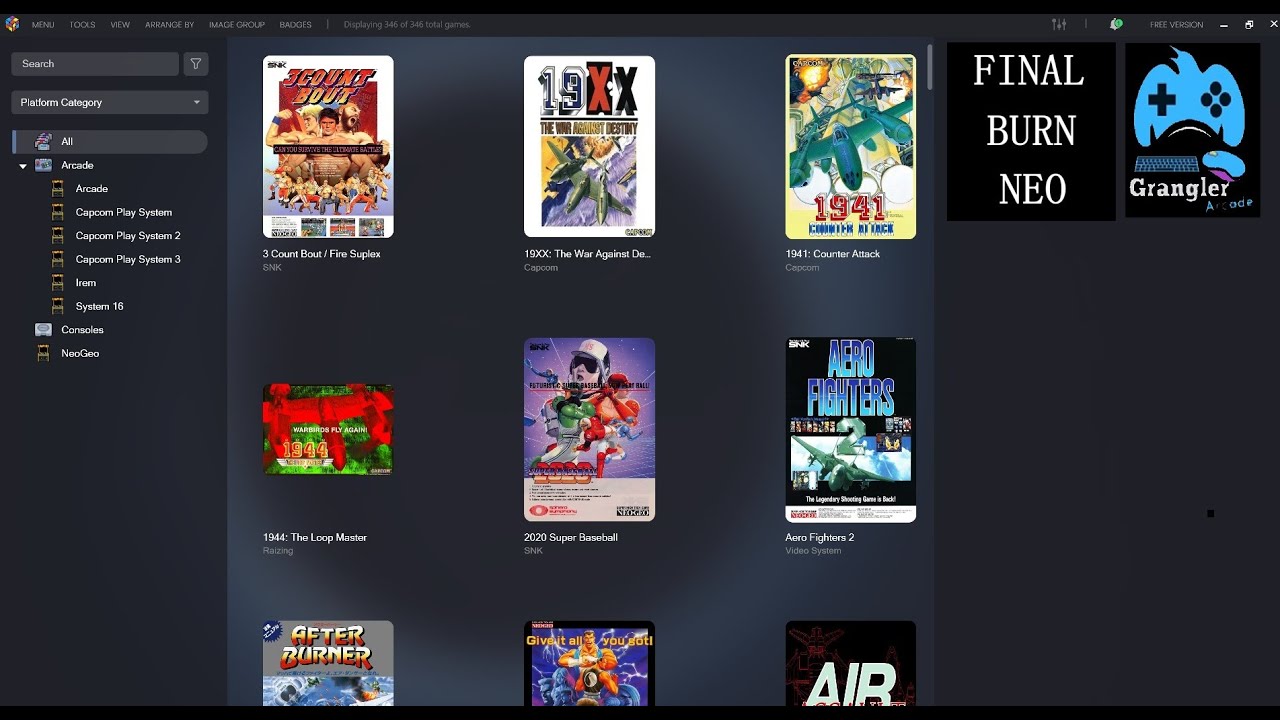Click the 'Aero Fighters 2' title
Image resolution: width=1280 pixels, height=720 pixels.
tap(819, 538)
